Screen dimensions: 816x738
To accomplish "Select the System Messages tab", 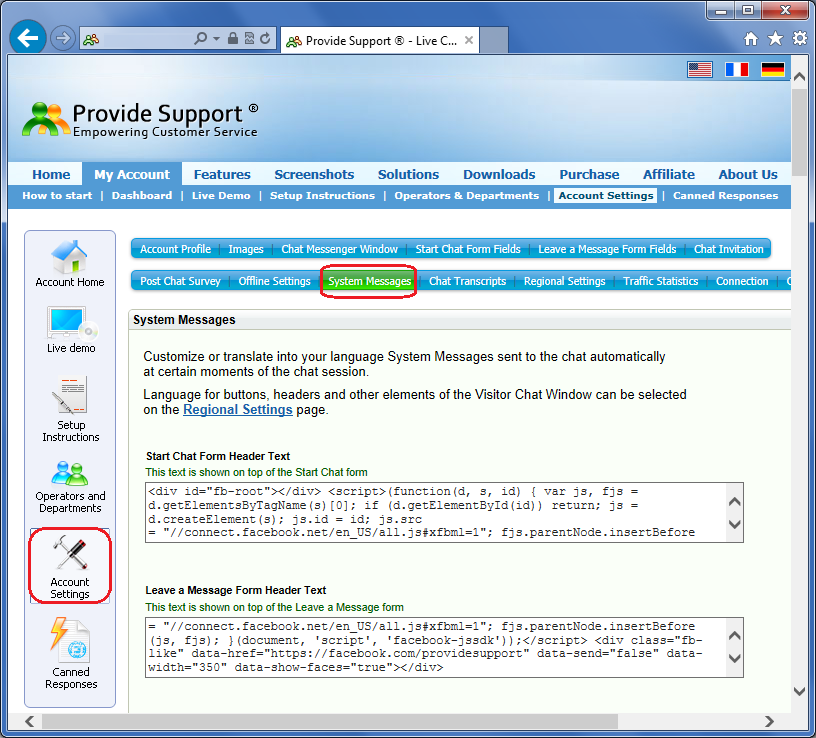I will pos(369,281).
